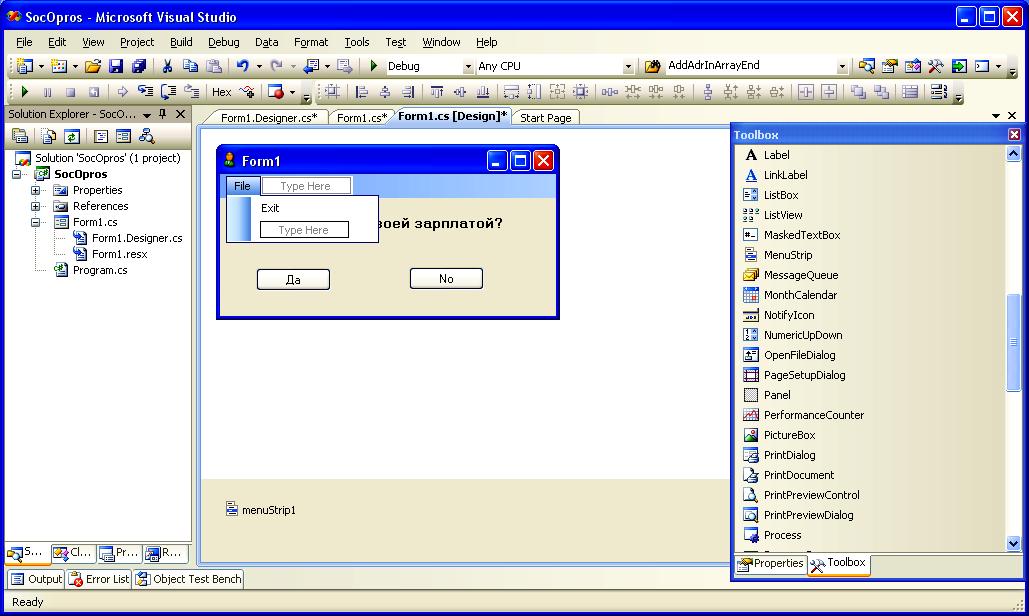
Task: Switch to the Start Page tab
Action: 545,117
